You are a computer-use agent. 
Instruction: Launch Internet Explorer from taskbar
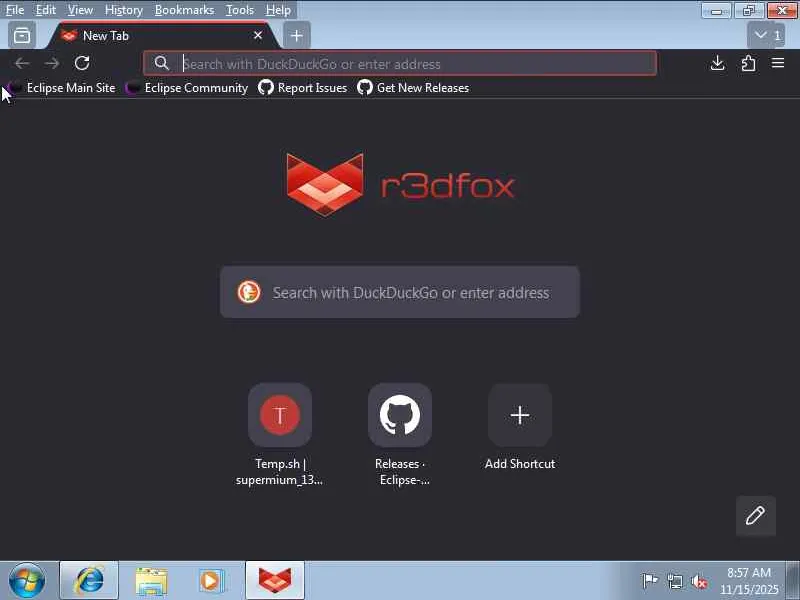[x=89, y=581]
